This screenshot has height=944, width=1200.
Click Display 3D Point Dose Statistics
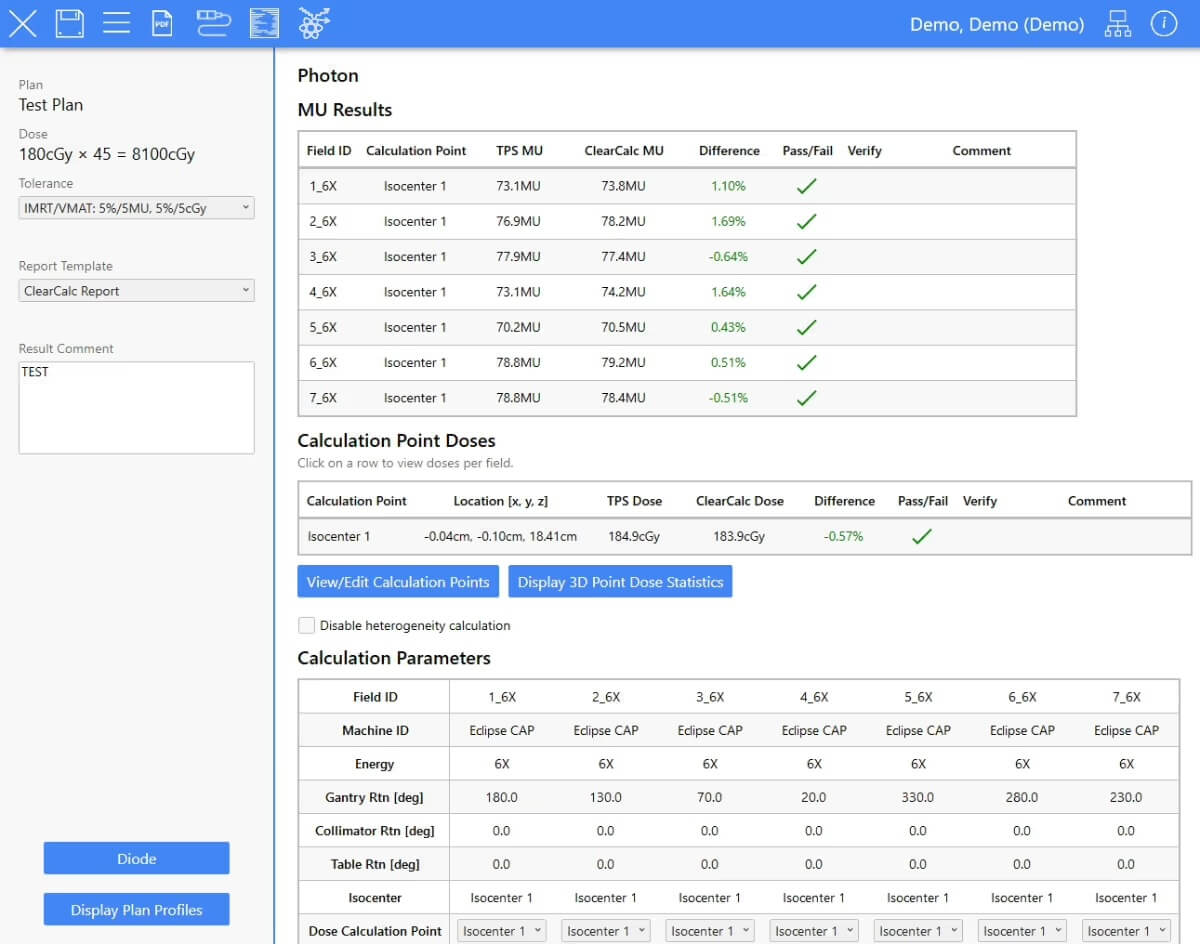click(x=620, y=582)
